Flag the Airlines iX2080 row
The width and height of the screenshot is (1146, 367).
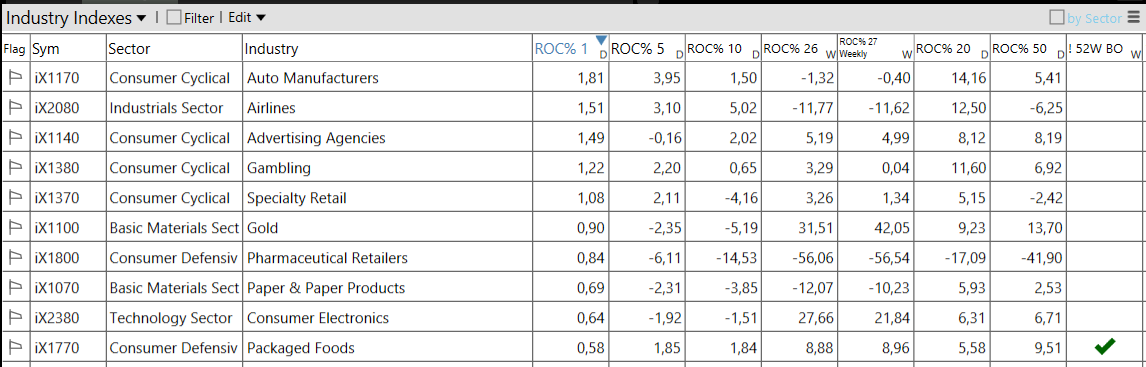tap(15, 107)
